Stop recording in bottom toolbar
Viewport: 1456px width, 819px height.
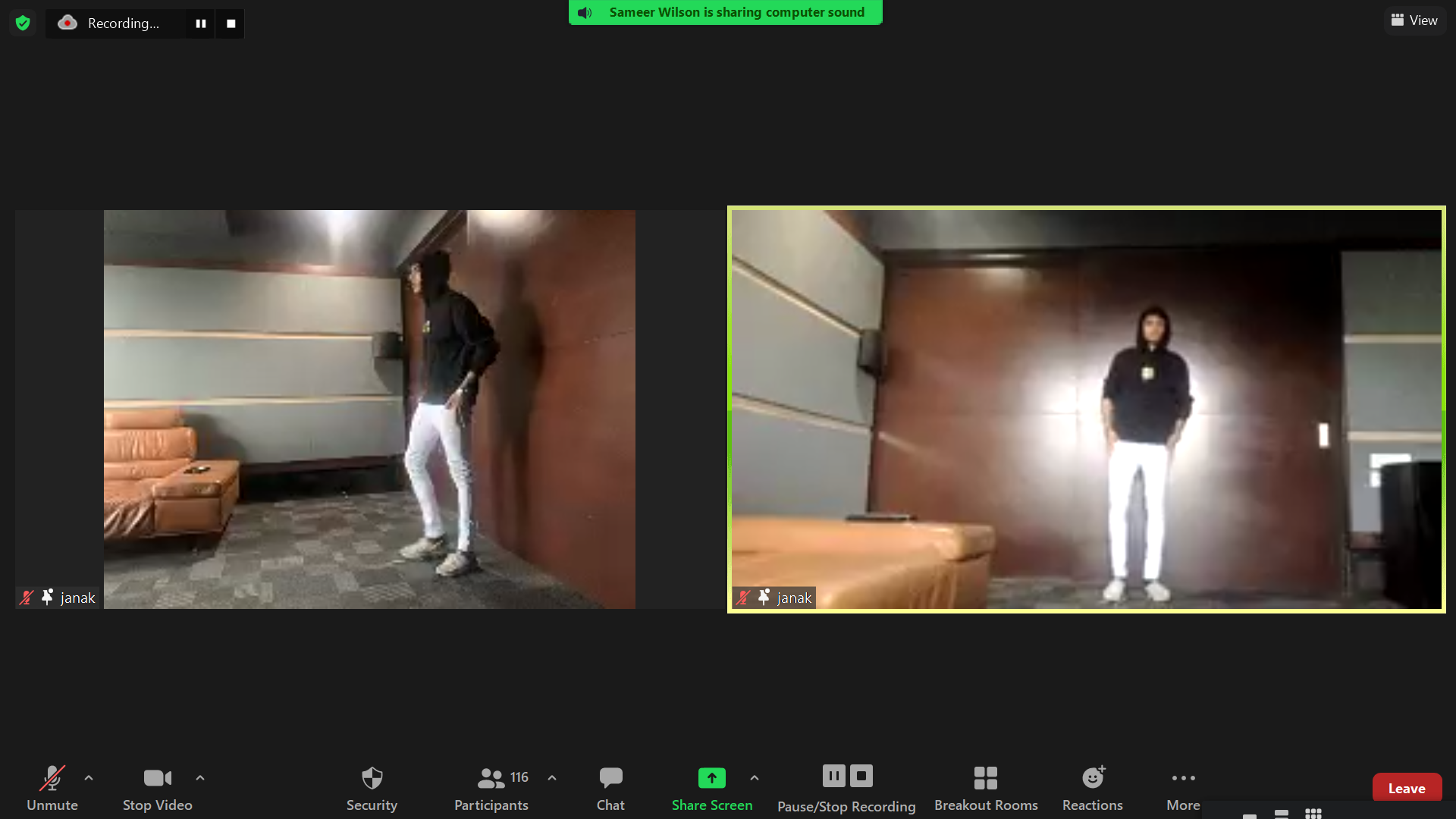click(861, 776)
